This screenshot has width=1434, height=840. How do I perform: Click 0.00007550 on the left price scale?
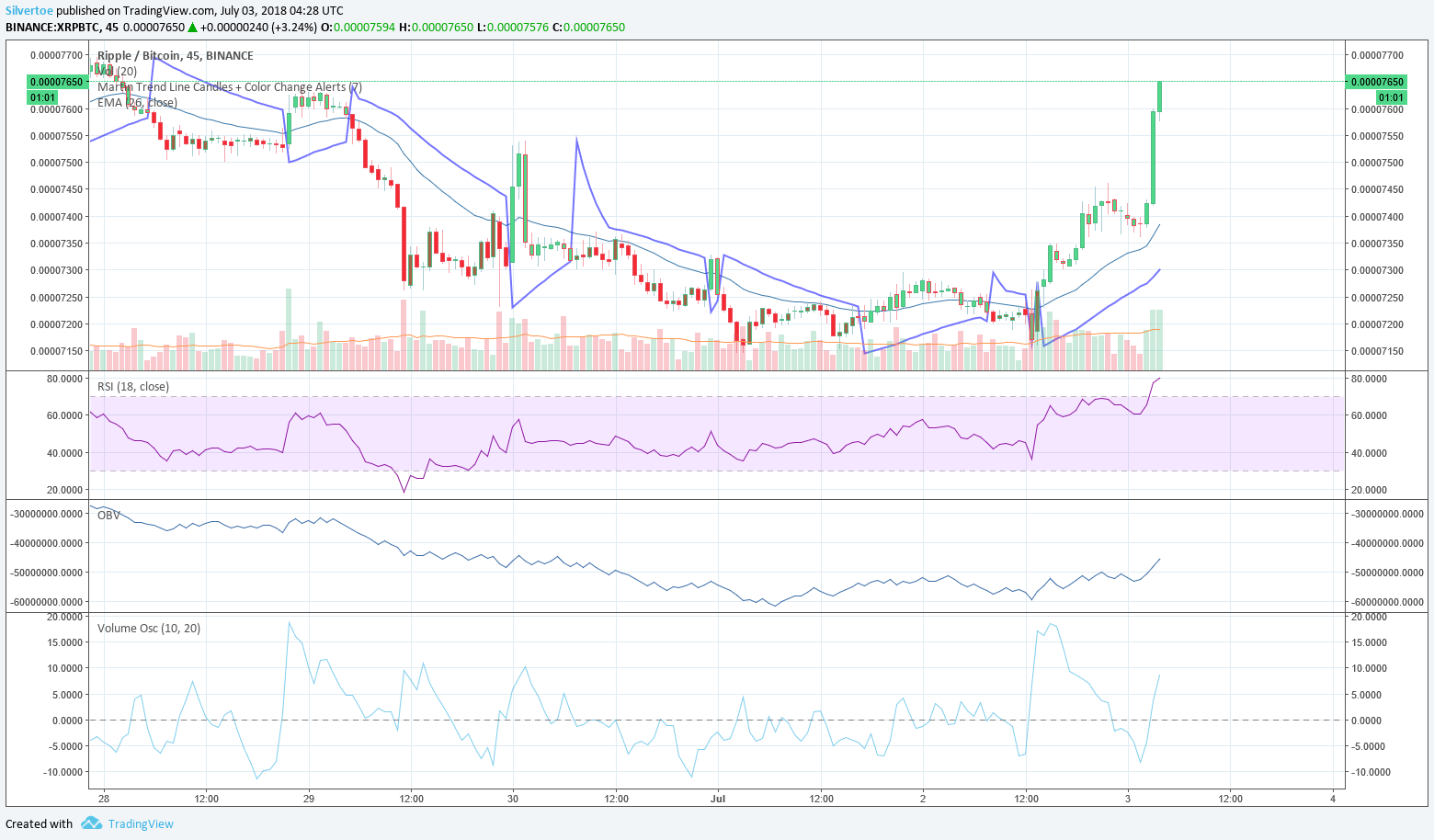tap(57, 137)
